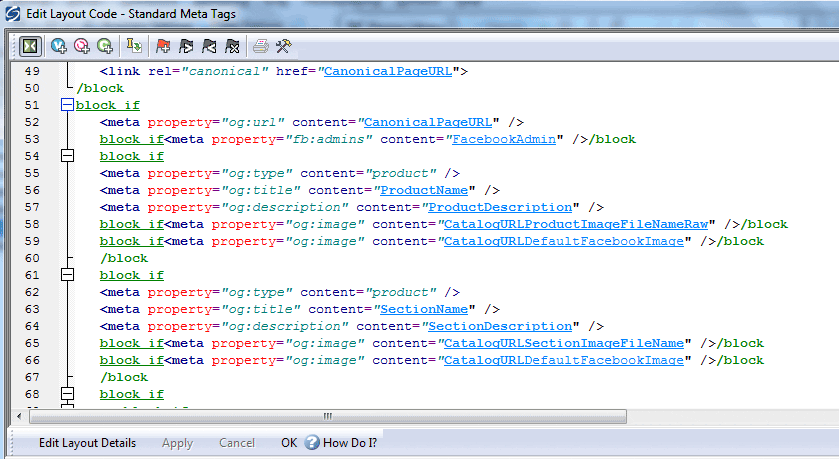Go to previous bookmark flag icon
This screenshot has width=839, height=459.
point(209,45)
